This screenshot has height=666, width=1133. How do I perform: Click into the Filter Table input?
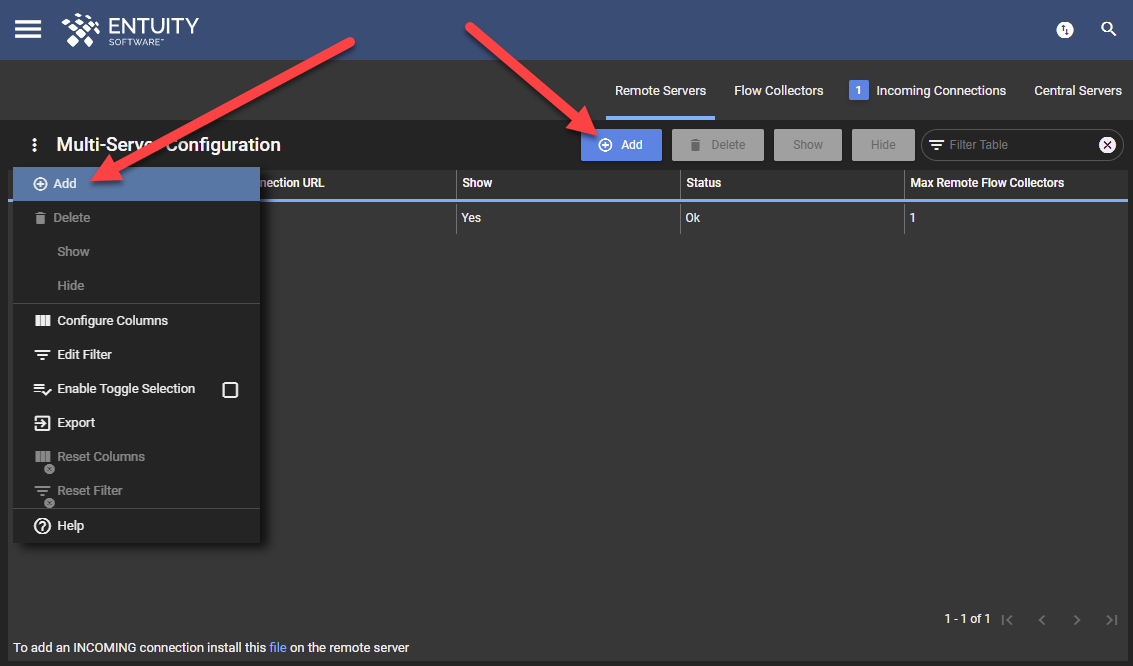1020,145
